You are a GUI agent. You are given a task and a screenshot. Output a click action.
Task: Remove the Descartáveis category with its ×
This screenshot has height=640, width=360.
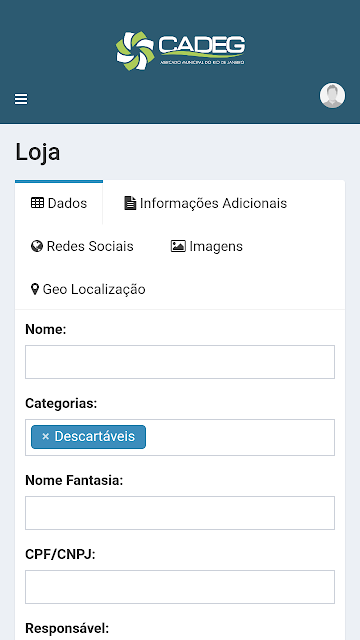point(45,437)
